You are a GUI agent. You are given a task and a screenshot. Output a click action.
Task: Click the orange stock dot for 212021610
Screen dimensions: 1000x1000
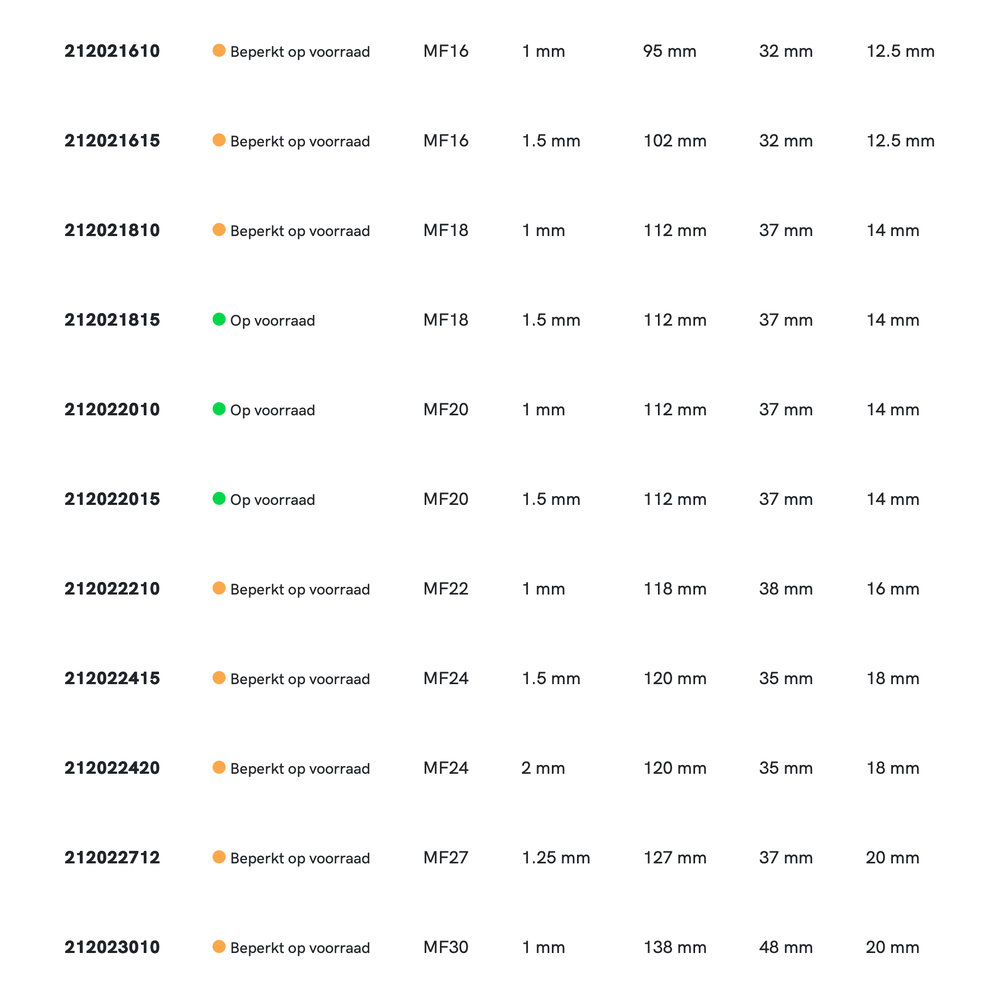pyautogui.click(x=219, y=50)
